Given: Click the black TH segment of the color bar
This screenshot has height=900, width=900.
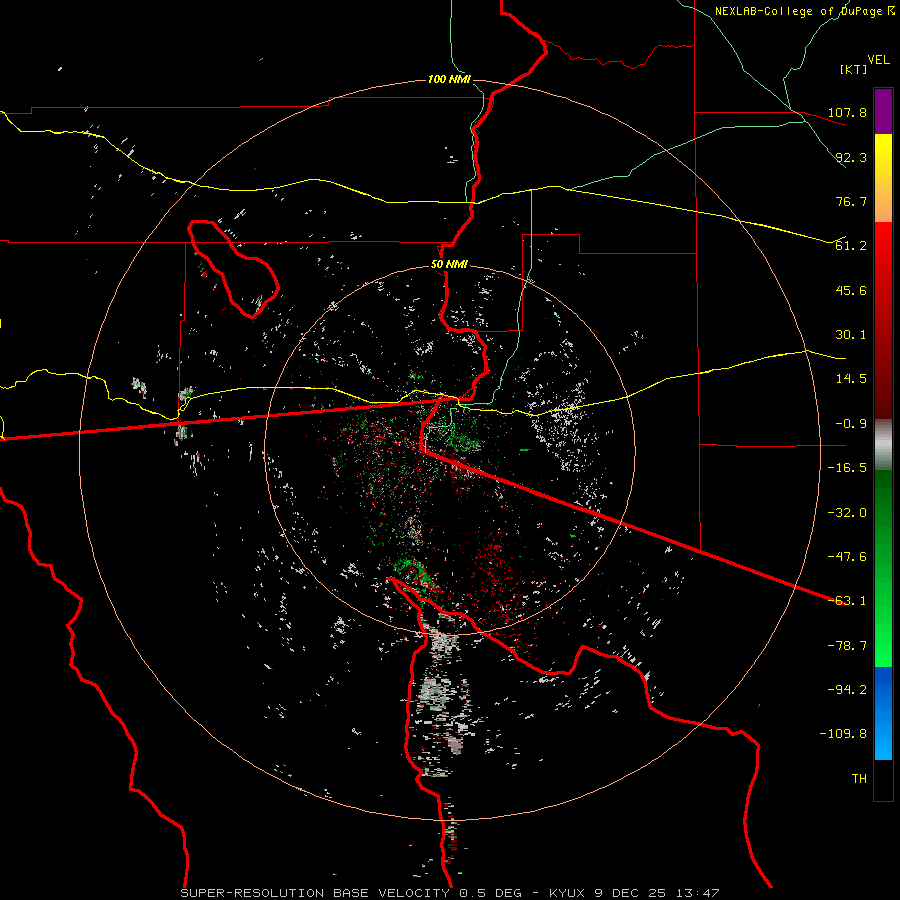Looking at the screenshot, I should 883,780.
